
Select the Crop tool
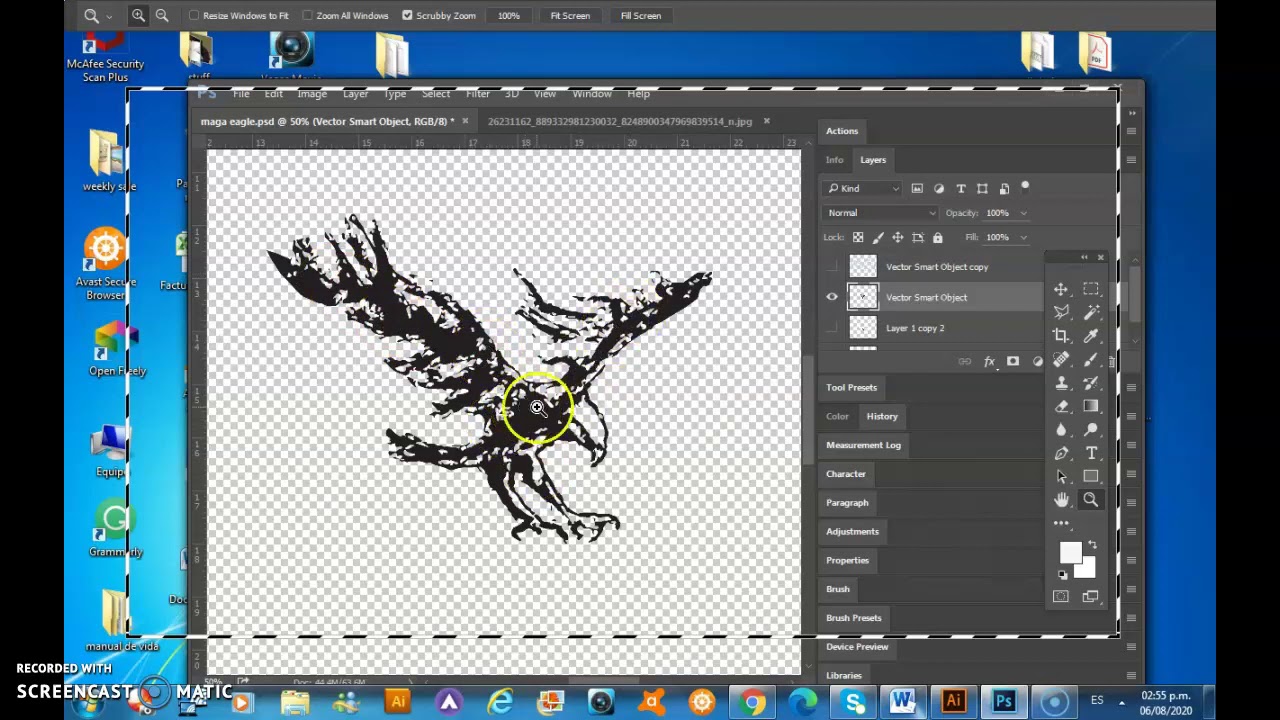(1061, 336)
